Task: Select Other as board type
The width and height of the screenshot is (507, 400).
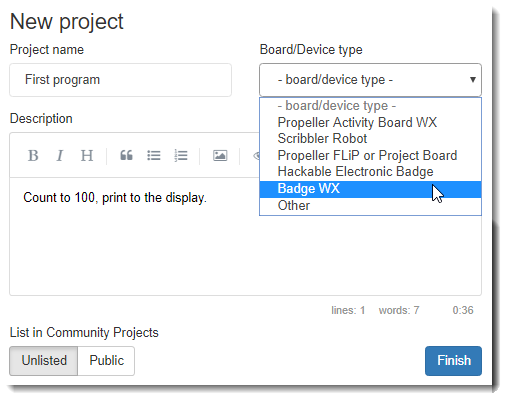Action: point(370,206)
